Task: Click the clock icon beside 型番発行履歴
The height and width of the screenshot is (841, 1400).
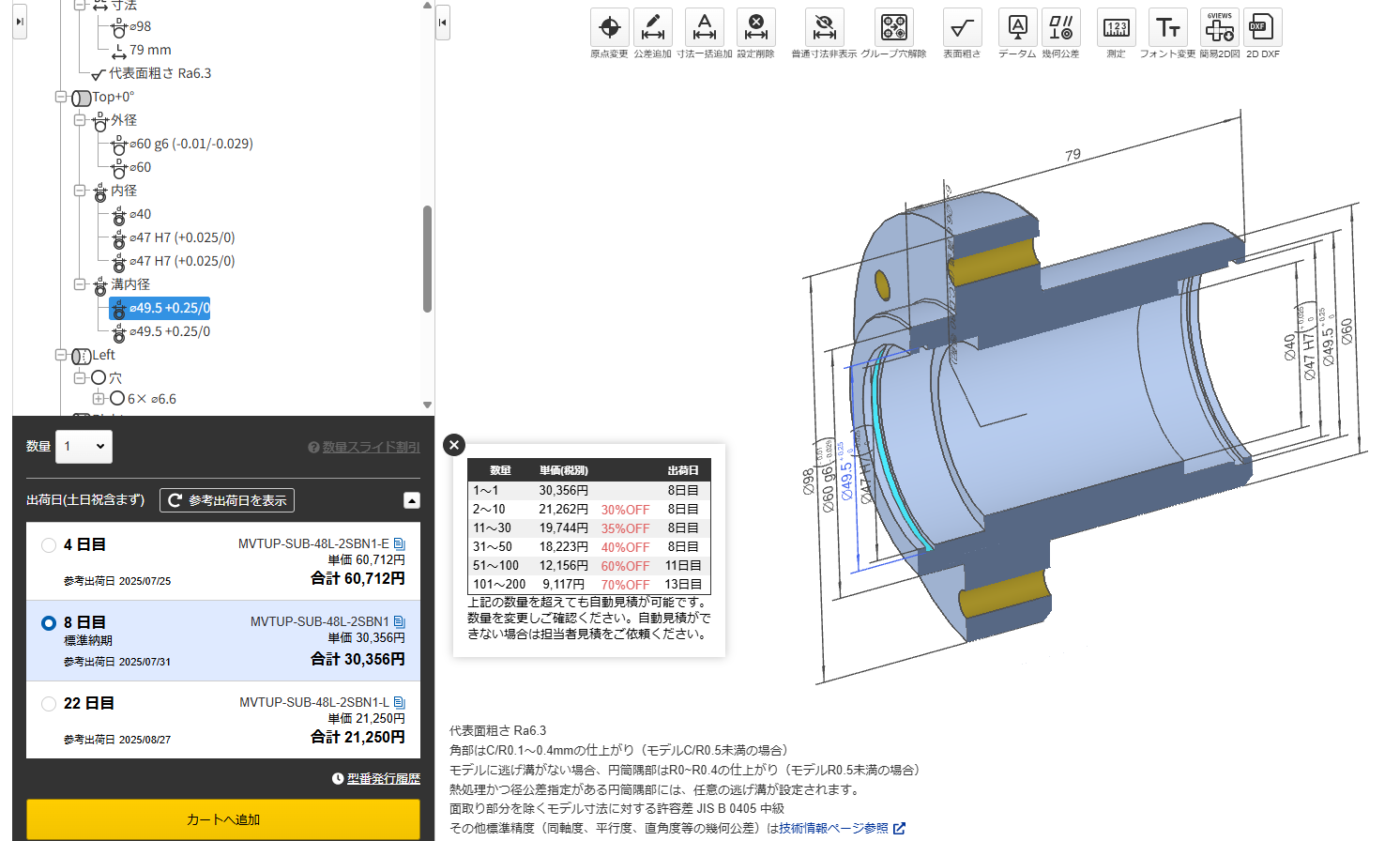Action: pyautogui.click(x=338, y=779)
